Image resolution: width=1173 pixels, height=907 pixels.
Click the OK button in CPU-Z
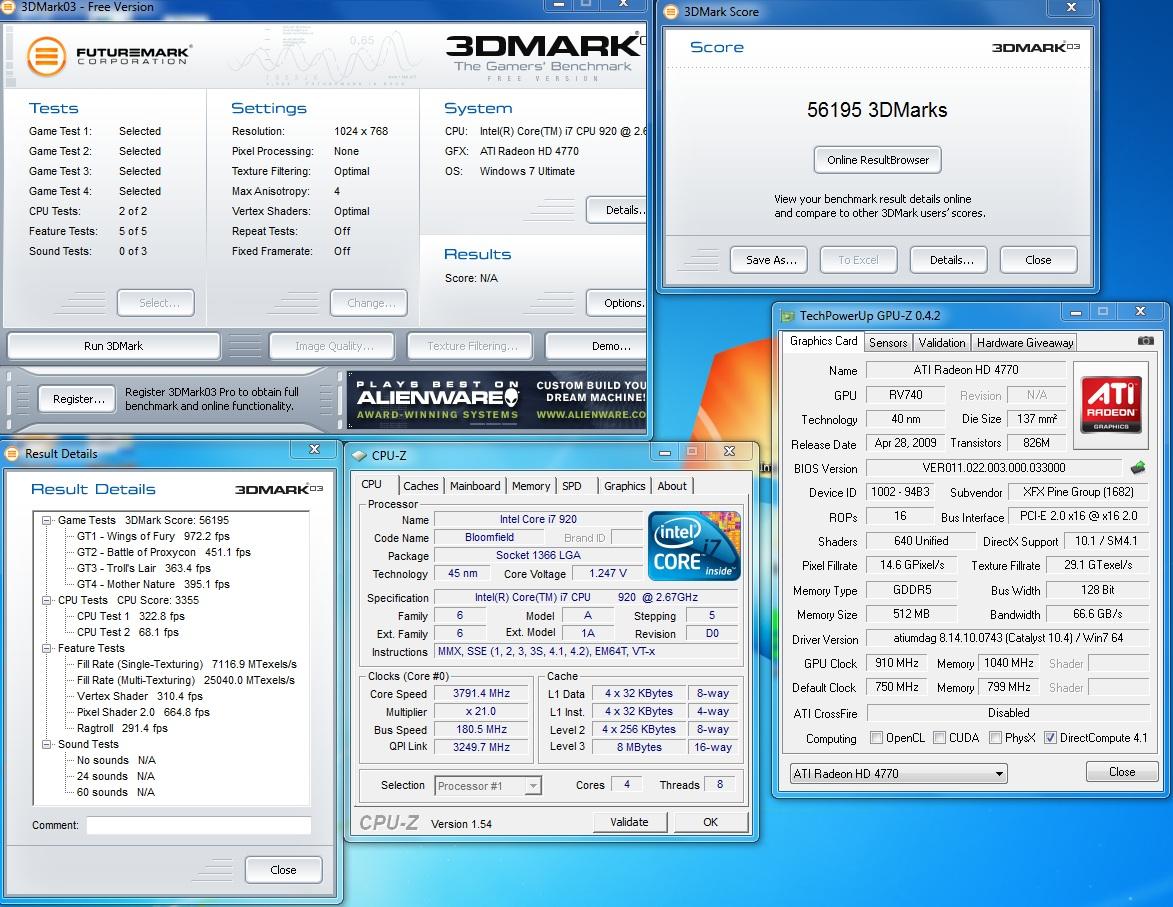click(x=710, y=822)
